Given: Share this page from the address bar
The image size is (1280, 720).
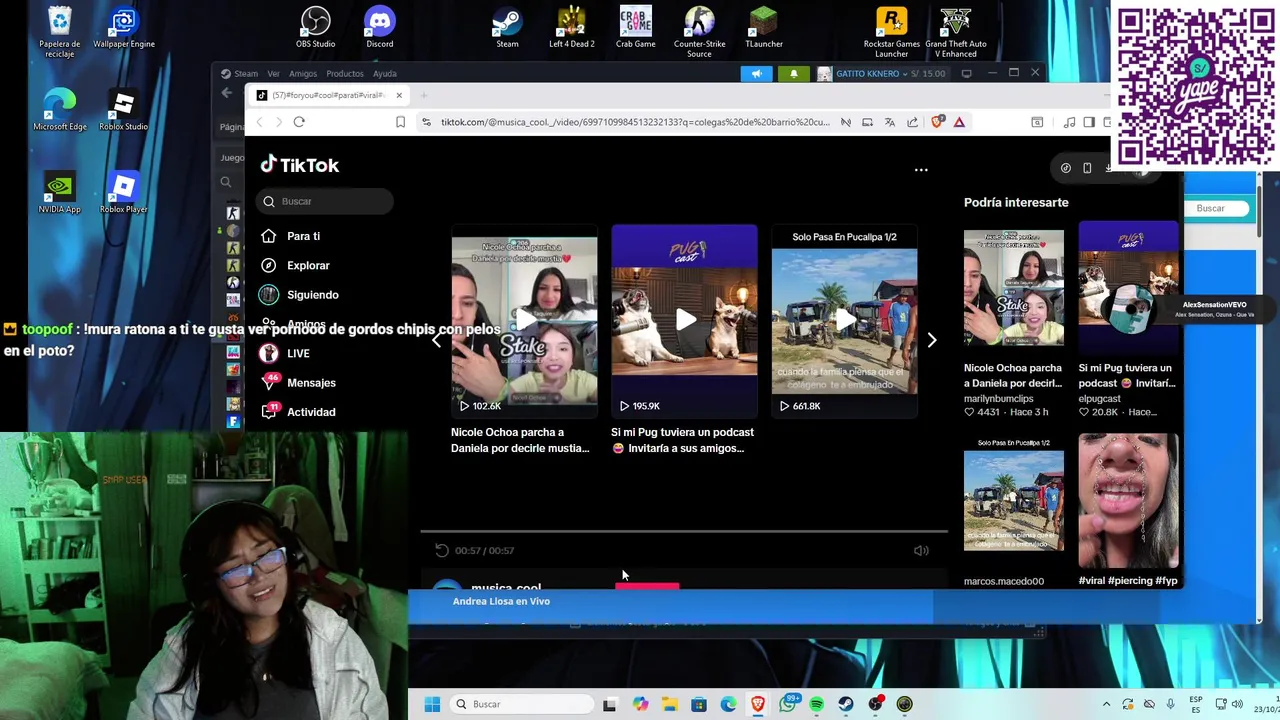Looking at the screenshot, I should pyautogui.click(x=912, y=122).
